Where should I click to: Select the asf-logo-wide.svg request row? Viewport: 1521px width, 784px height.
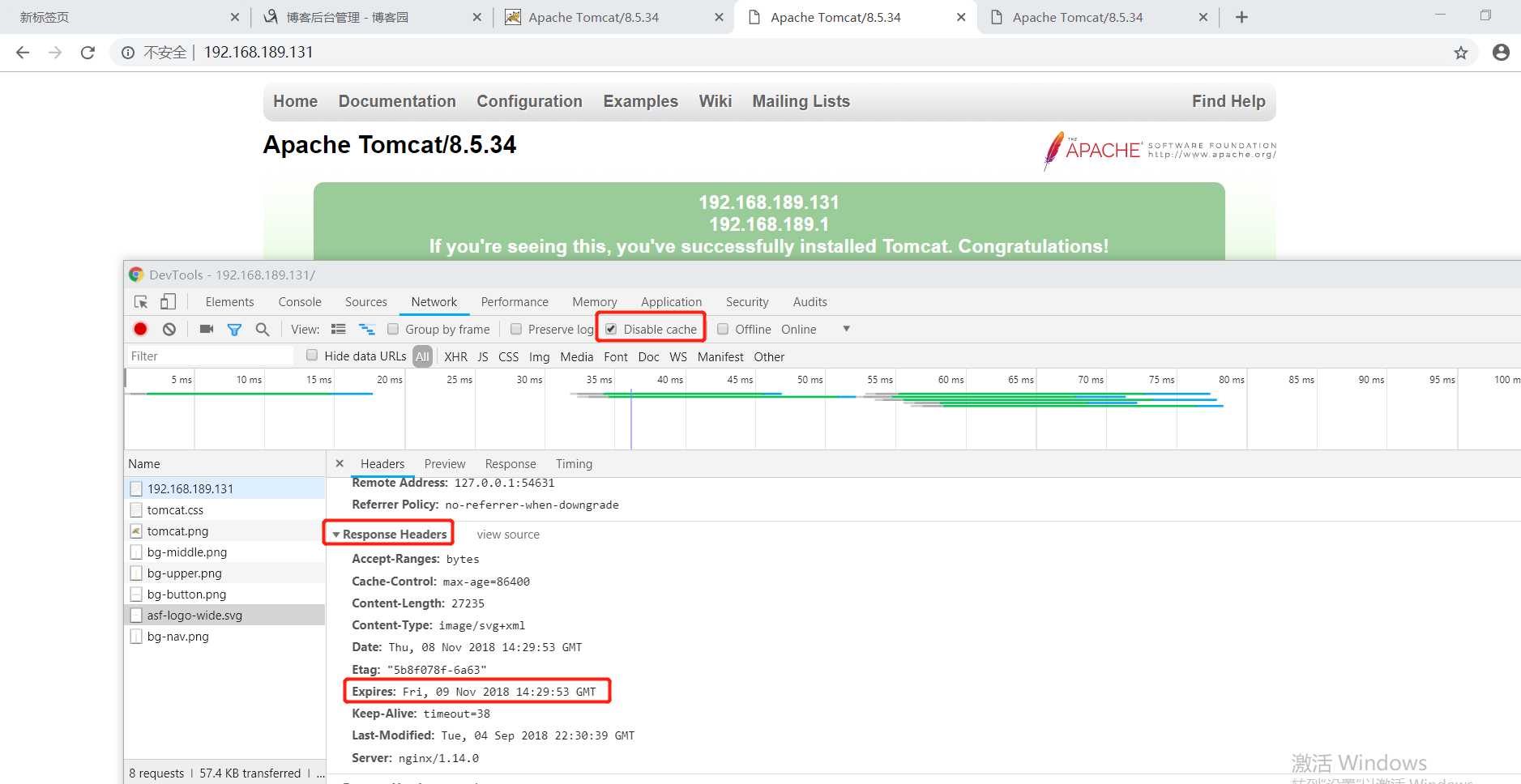(225, 615)
